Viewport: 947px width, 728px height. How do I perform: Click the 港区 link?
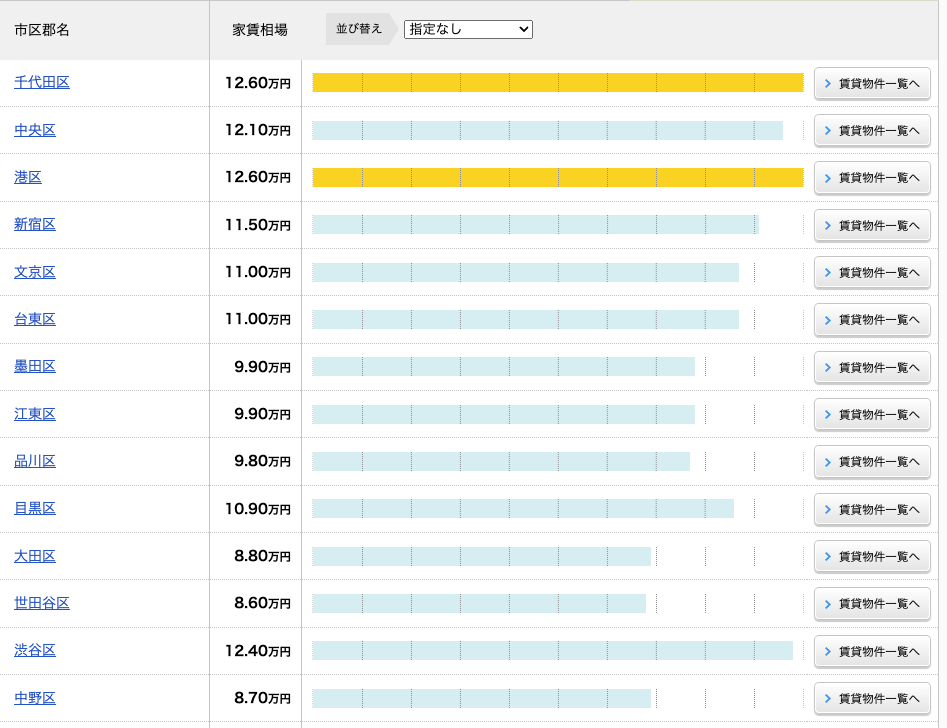pos(28,177)
